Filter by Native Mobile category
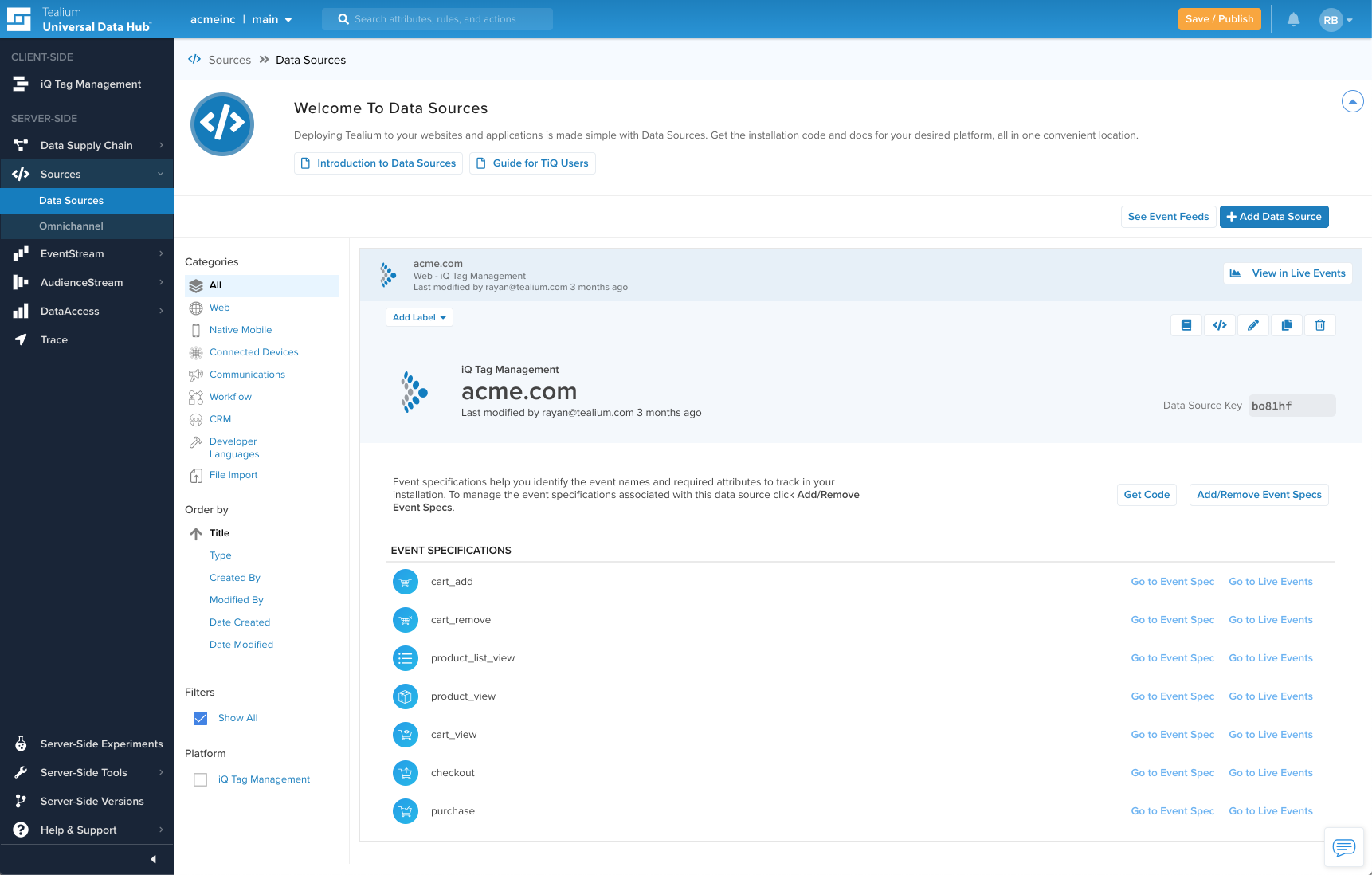The width and height of the screenshot is (1372, 875). [x=240, y=330]
